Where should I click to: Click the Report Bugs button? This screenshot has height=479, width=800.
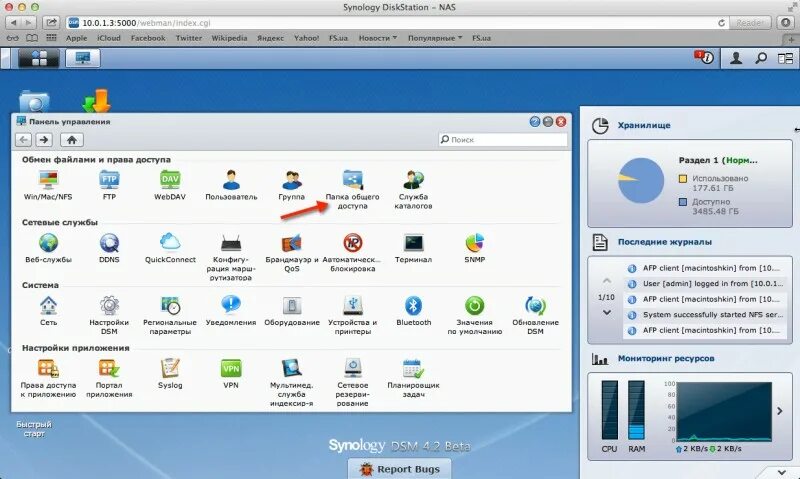400,469
